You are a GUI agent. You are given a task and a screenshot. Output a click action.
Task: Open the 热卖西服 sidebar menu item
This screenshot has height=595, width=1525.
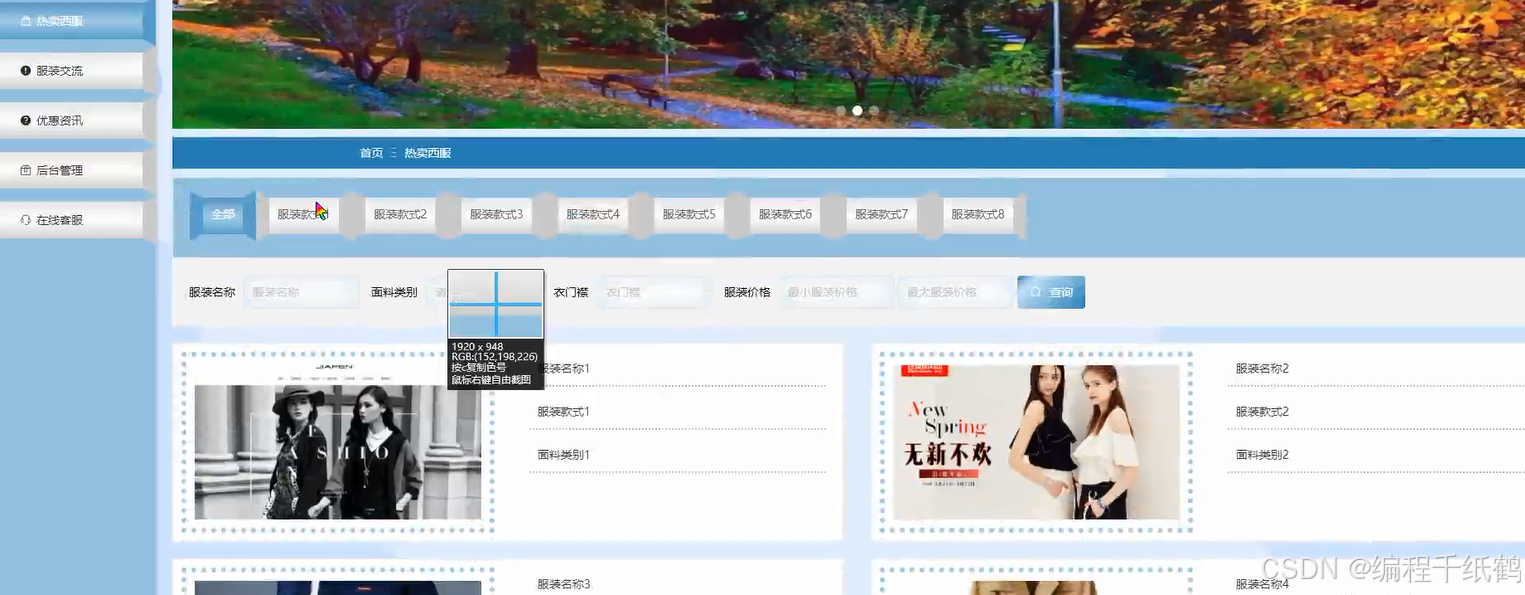click(72, 21)
